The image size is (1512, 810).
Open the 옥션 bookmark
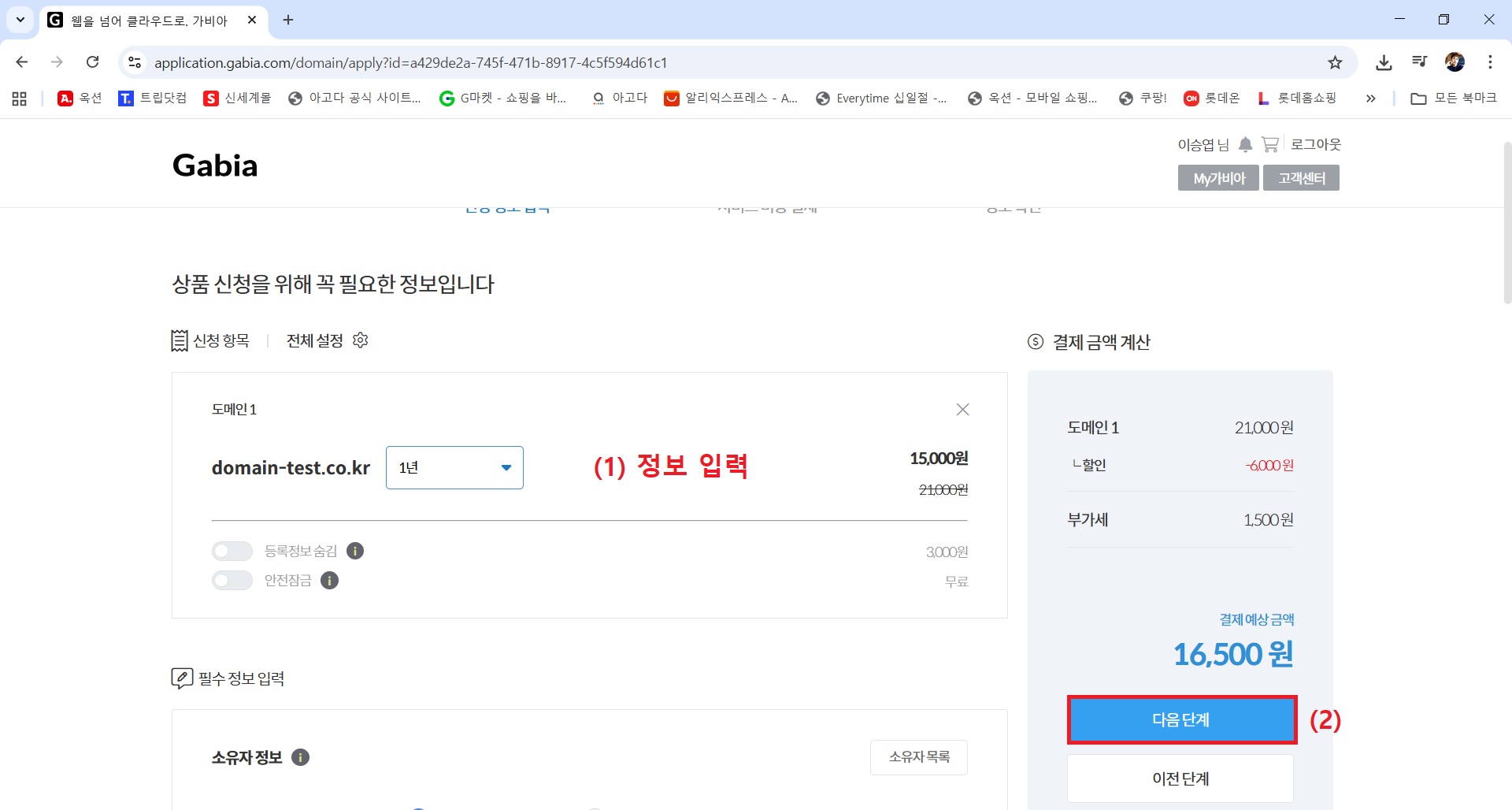(80, 98)
